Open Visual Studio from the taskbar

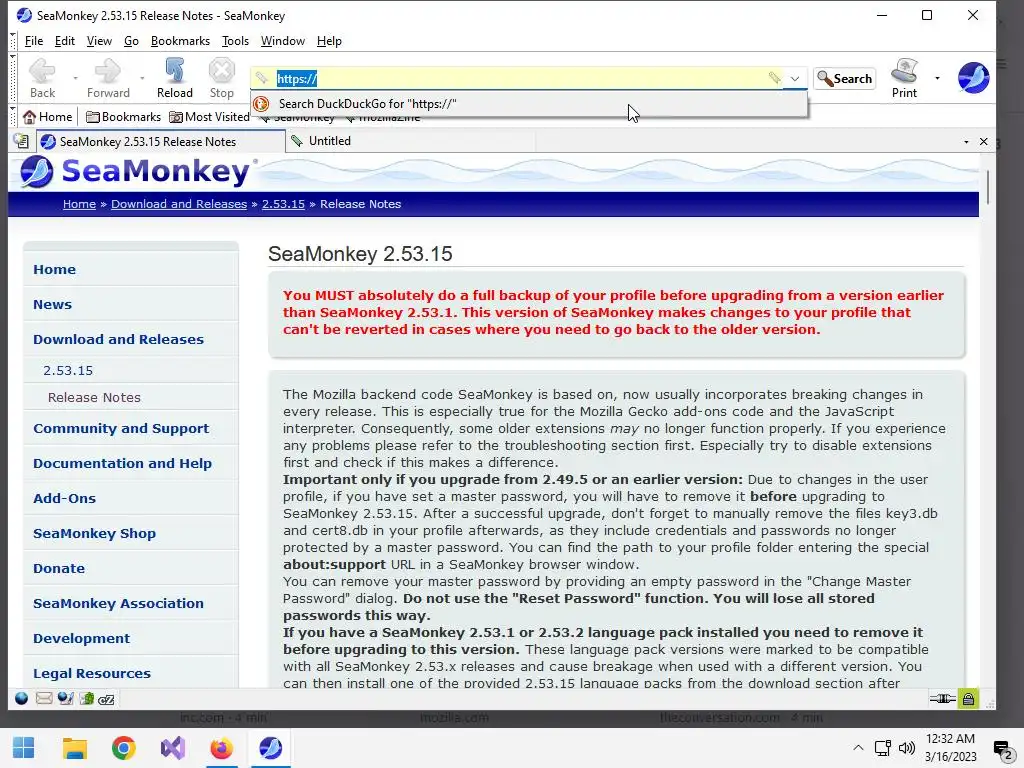(x=173, y=748)
